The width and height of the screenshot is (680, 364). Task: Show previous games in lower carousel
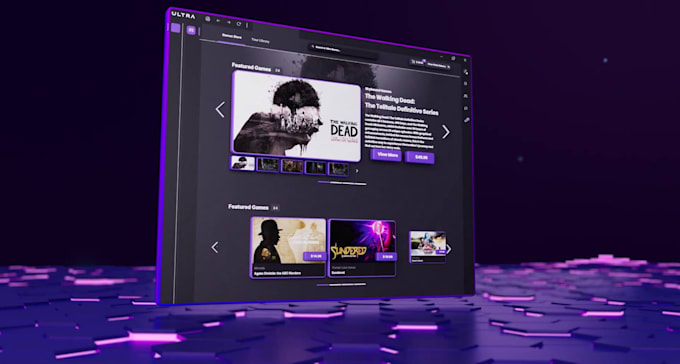[215, 247]
